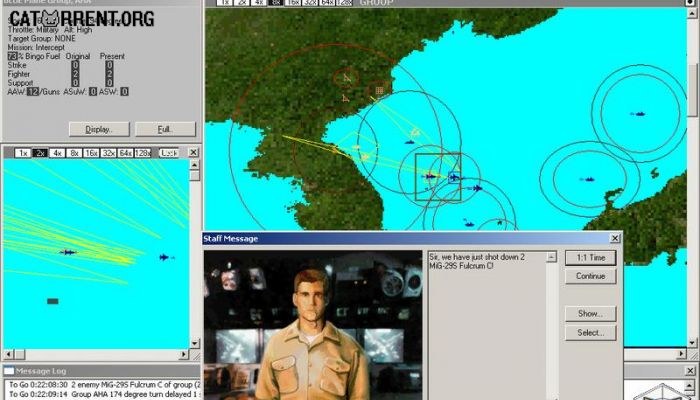Viewport: 700px width, 400px height.
Task: Click the AAW value 12 box
Action: tap(33, 92)
